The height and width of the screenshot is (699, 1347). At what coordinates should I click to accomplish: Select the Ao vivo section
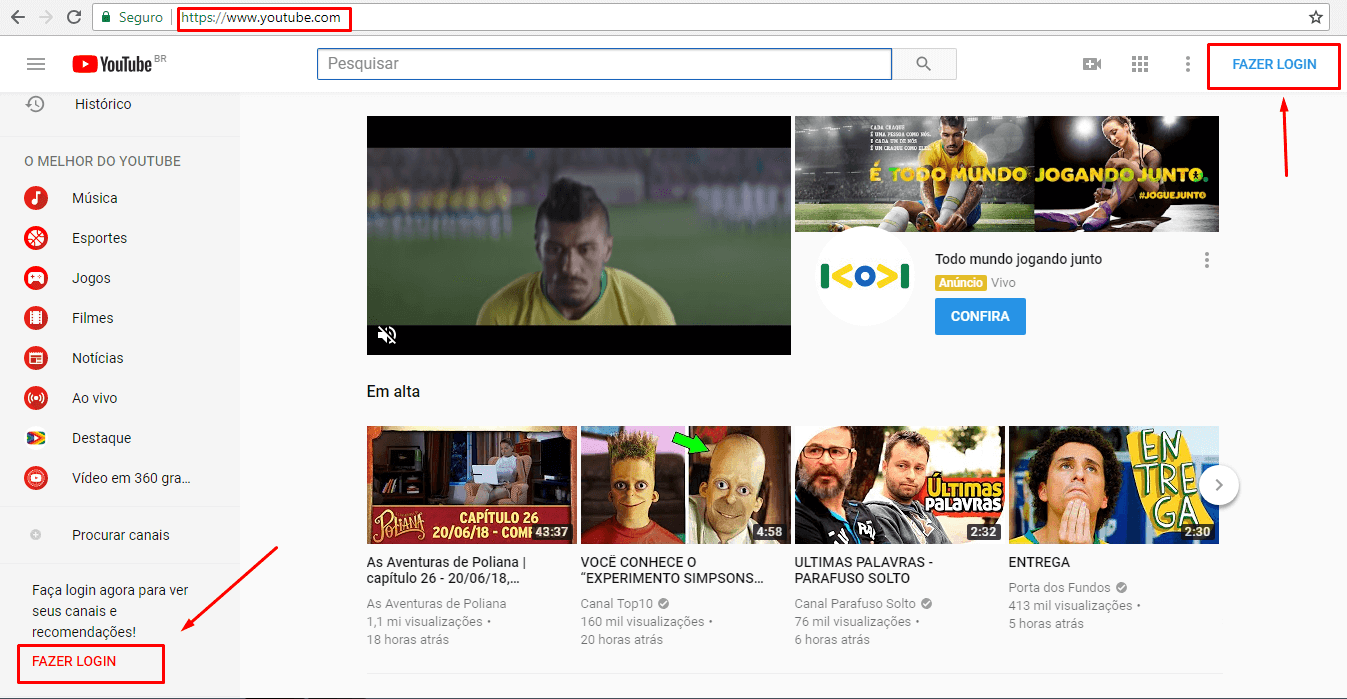tap(95, 397)
